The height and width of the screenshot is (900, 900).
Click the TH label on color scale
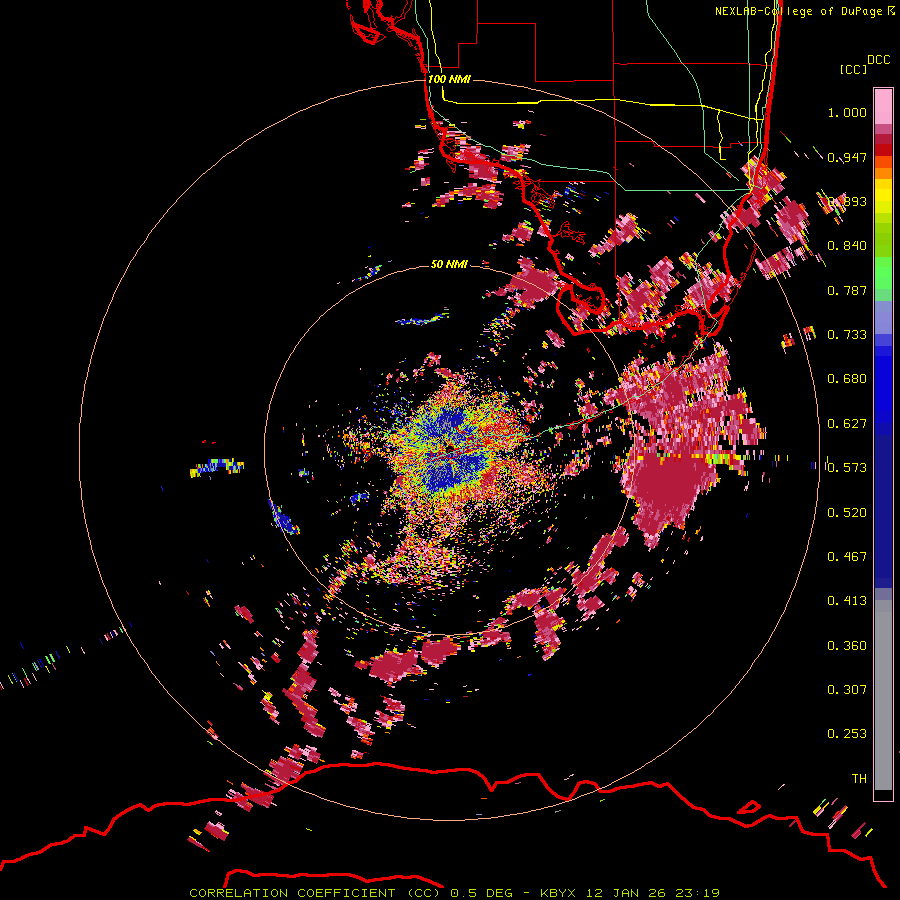(859, 779)
